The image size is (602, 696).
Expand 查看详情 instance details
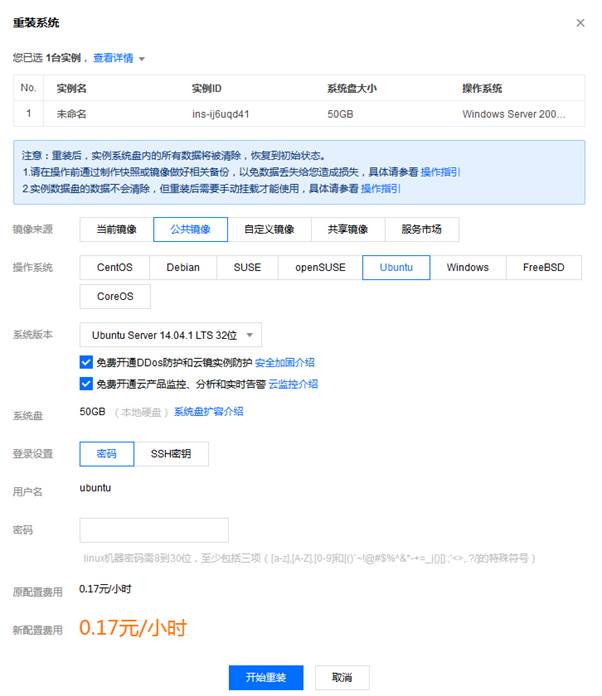[118, 58]
